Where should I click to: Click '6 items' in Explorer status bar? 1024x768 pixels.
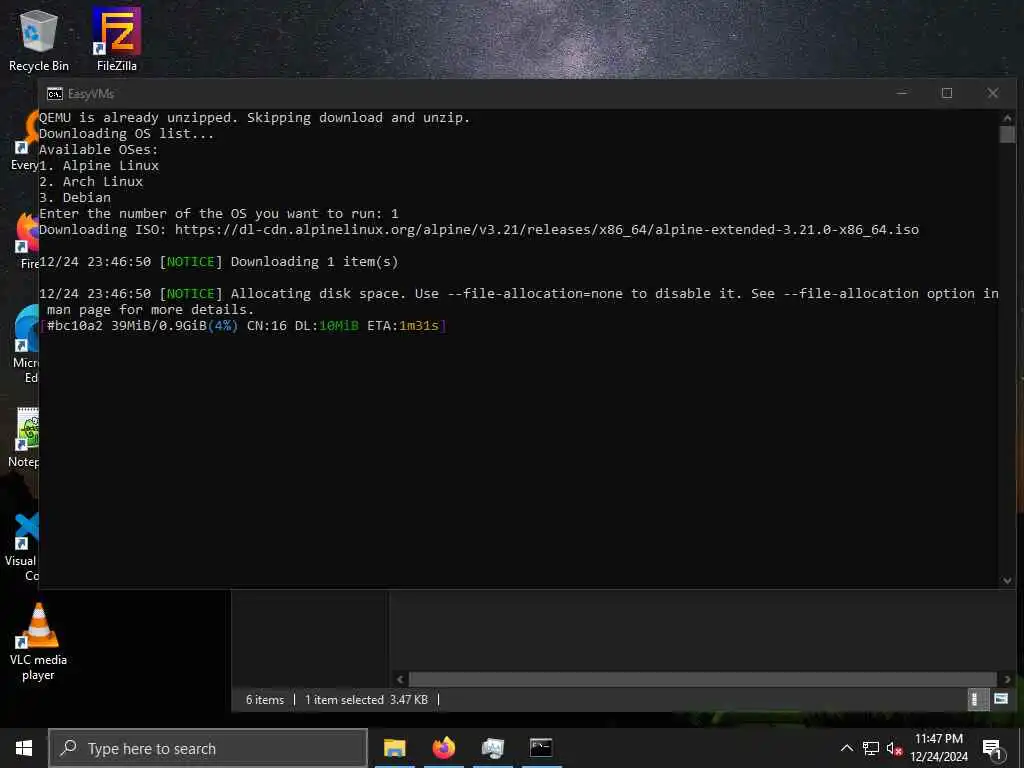(x=265, y=700)
